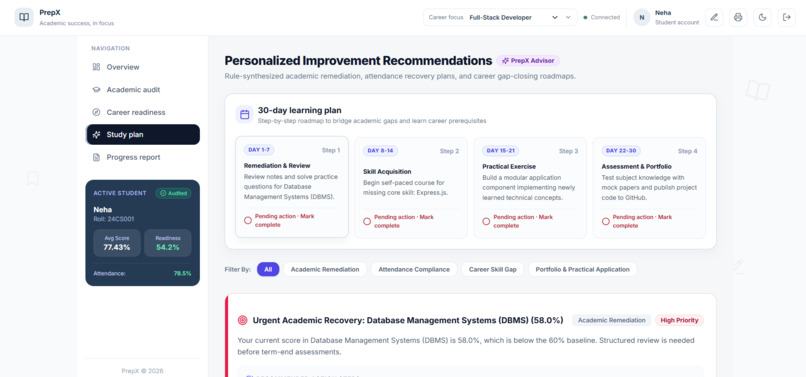
Task: Click the PrepX © 2026 footer text
Action: 142,371
